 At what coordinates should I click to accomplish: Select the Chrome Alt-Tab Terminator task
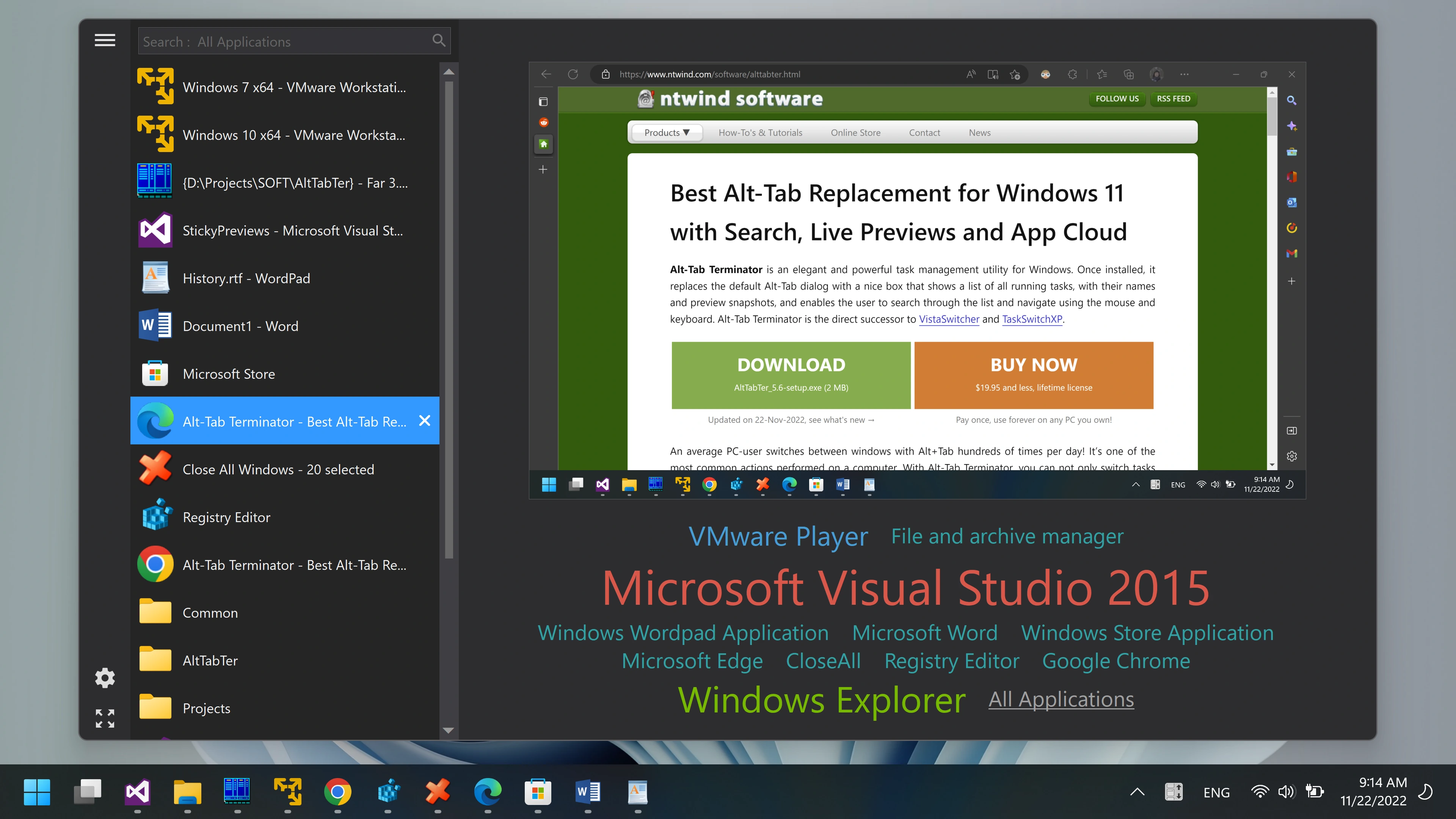click(285, 565)
